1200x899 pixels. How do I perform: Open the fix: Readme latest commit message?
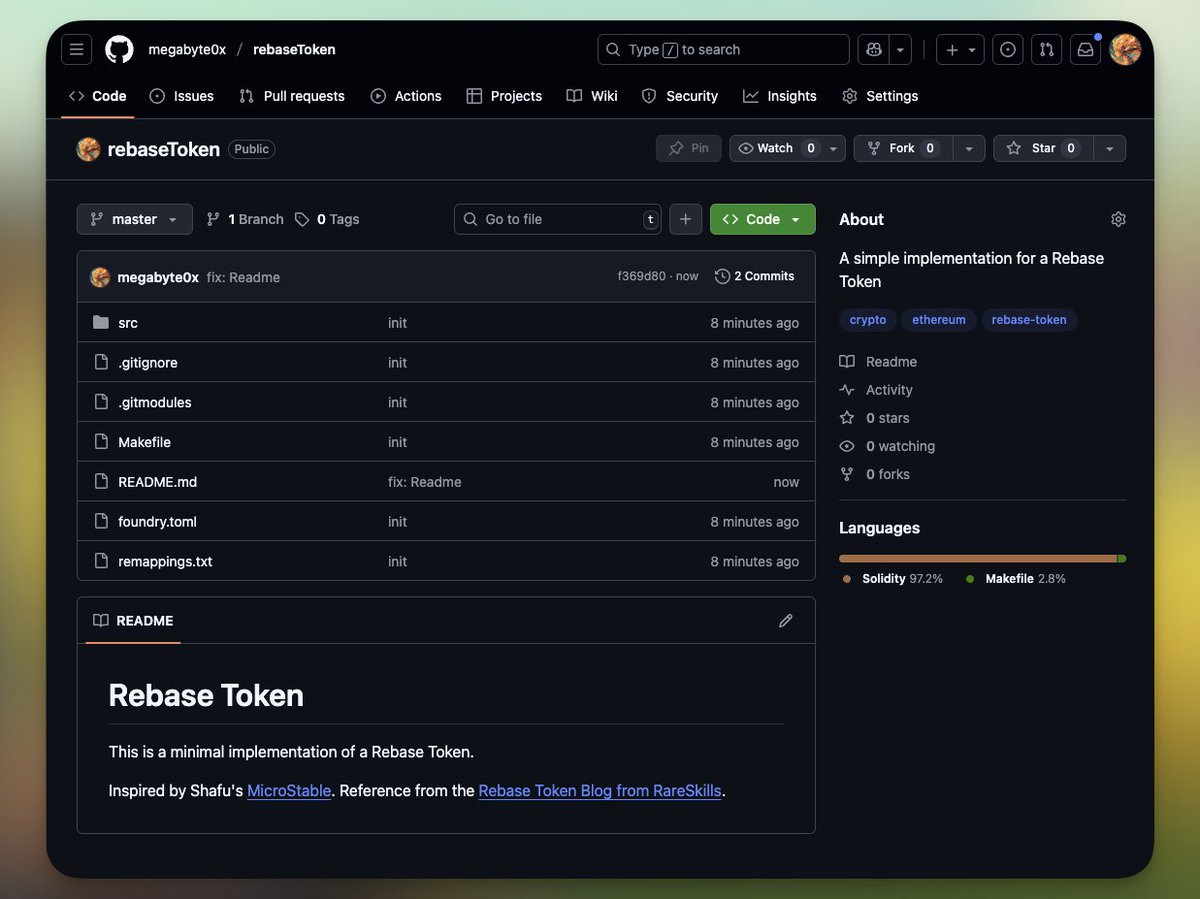pyautogui.click(x=243, y=277)
